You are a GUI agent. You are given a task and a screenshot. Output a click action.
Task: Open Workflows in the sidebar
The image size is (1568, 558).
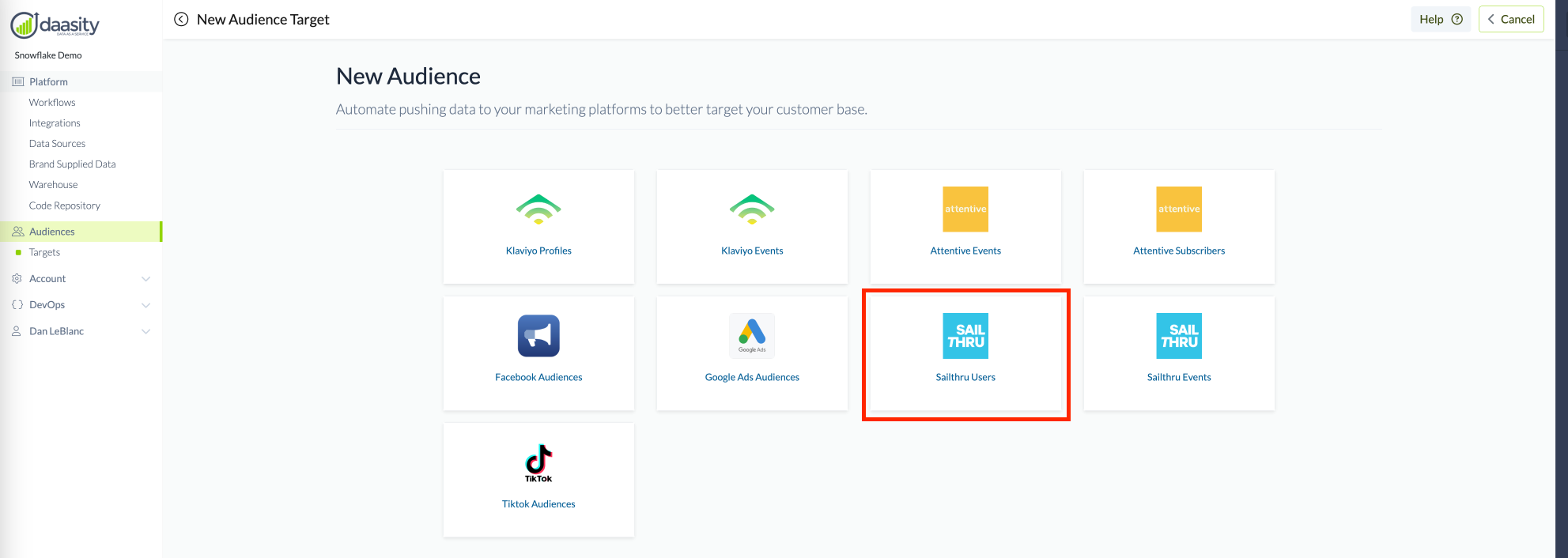[52, 103]
